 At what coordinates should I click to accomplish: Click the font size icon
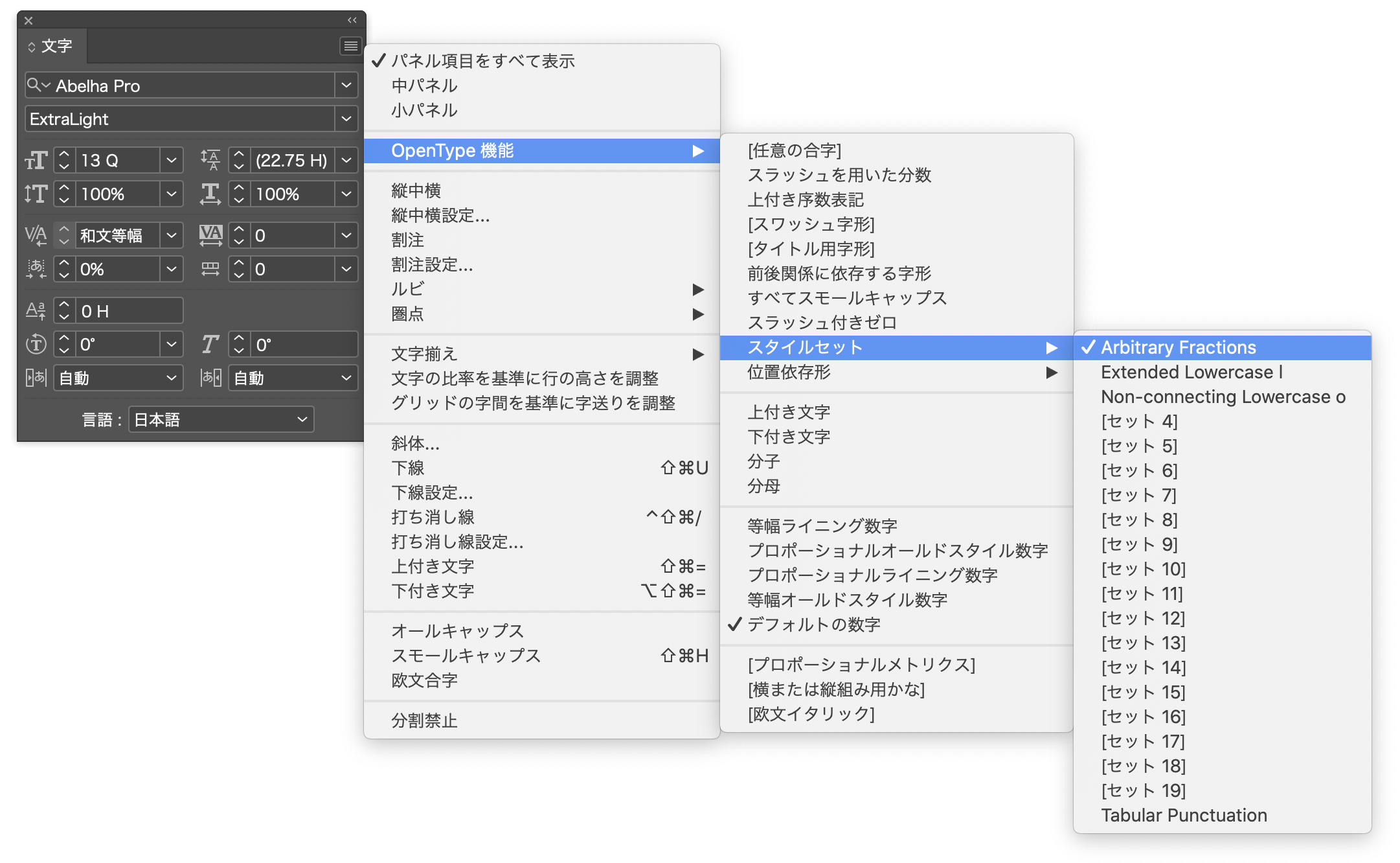pos(36,160)
